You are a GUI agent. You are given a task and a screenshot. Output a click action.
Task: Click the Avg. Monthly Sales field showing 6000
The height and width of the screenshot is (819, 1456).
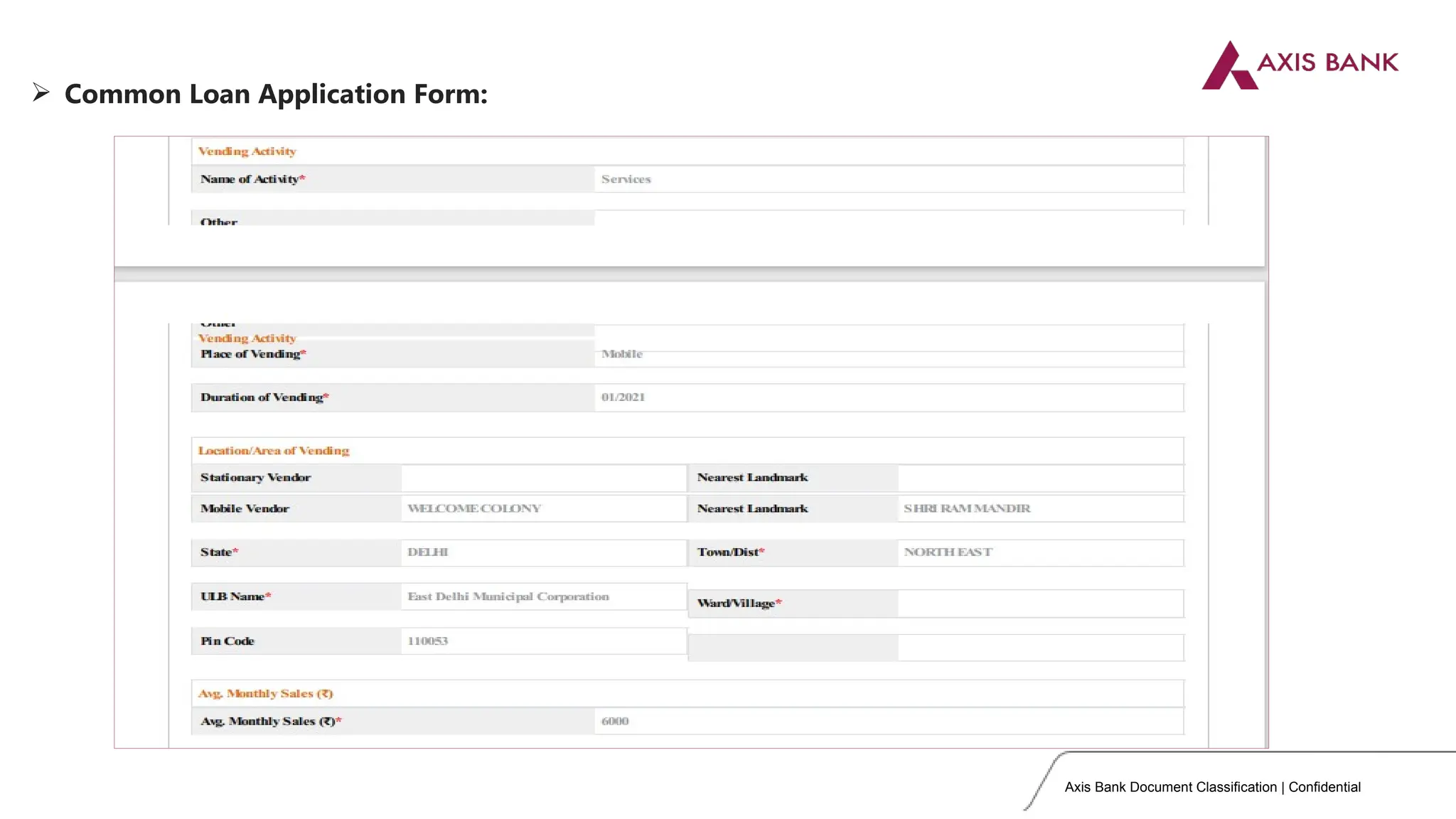(889, 721)
